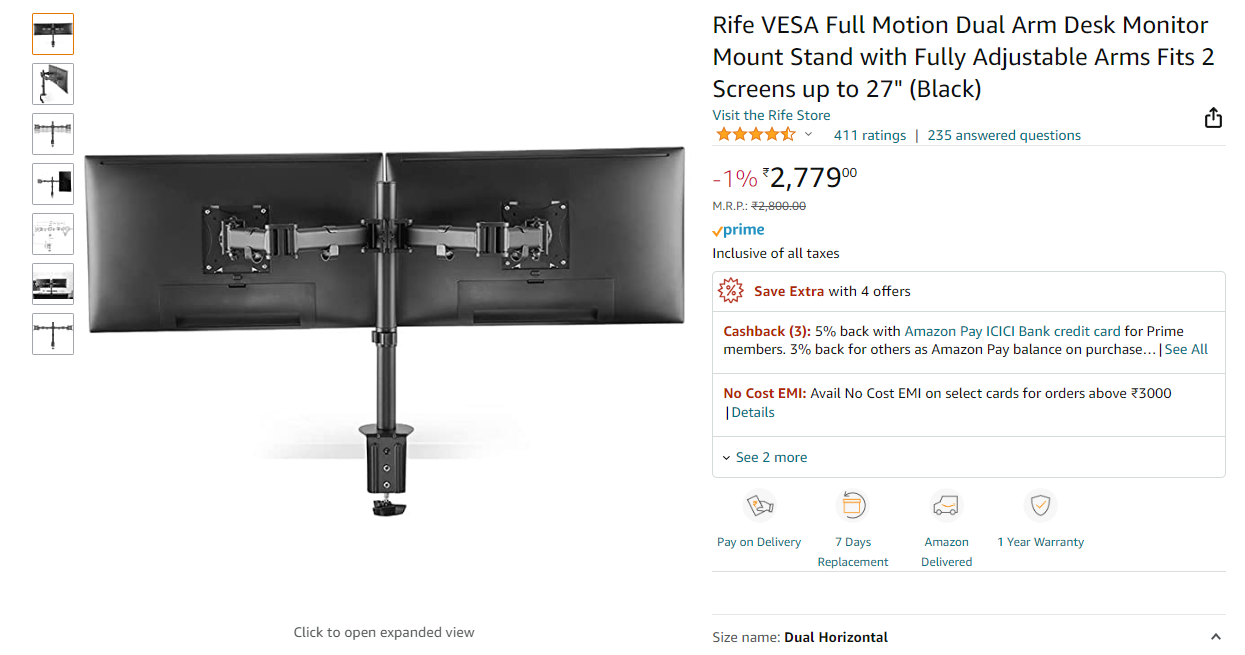Open the Visit the Rife Store link

771,115
